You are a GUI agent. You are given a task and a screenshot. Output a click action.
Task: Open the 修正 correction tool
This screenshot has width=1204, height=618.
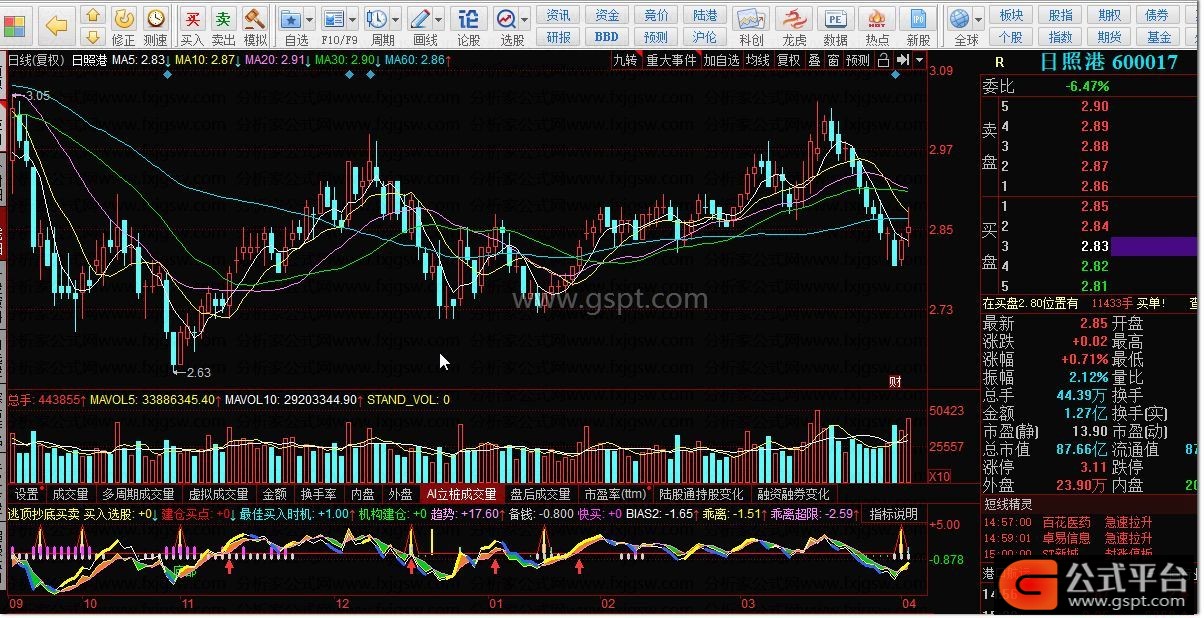click(x=124, y=26)
